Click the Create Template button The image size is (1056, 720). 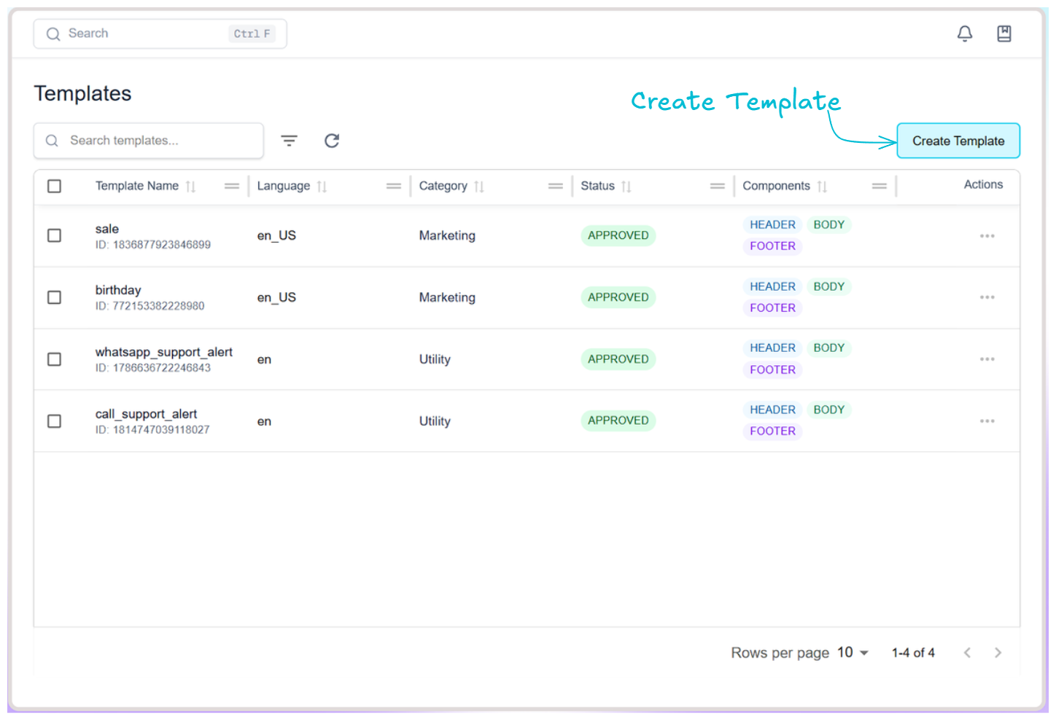[x=957, y=141]
